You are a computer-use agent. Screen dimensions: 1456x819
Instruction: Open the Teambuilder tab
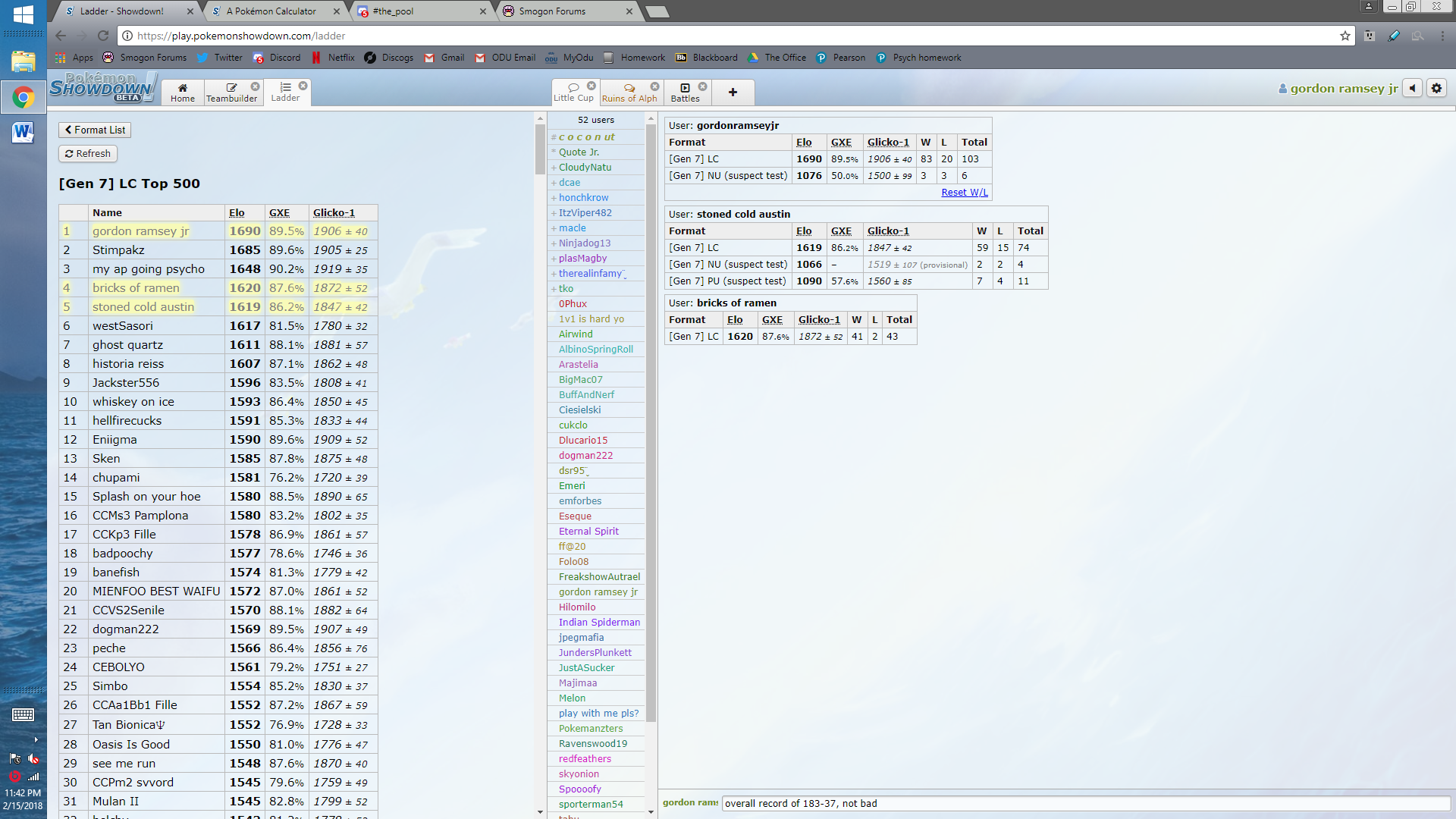tap(231, 93)
